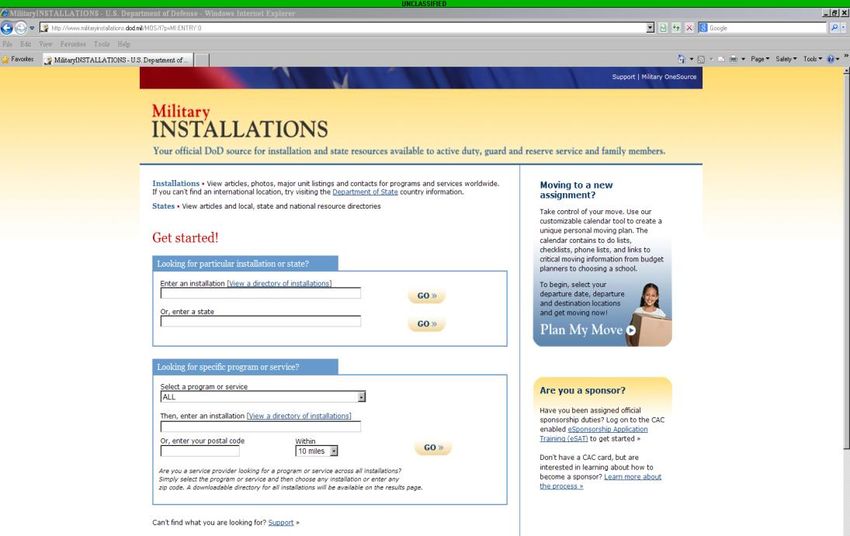Image resolution: width=850 pixels, height=536 pixels.
Task: Click GO next to the state field
Action: coord(427,324)
